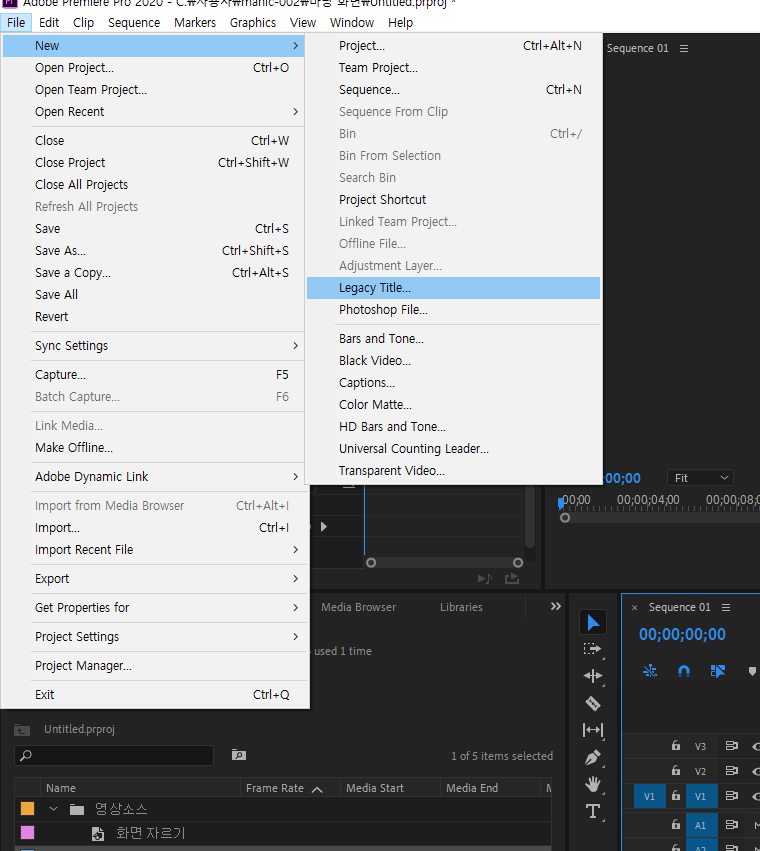Switch to the Media Browser tab
This screenshot has width=760, height=851.
click(x=358, y=607)
